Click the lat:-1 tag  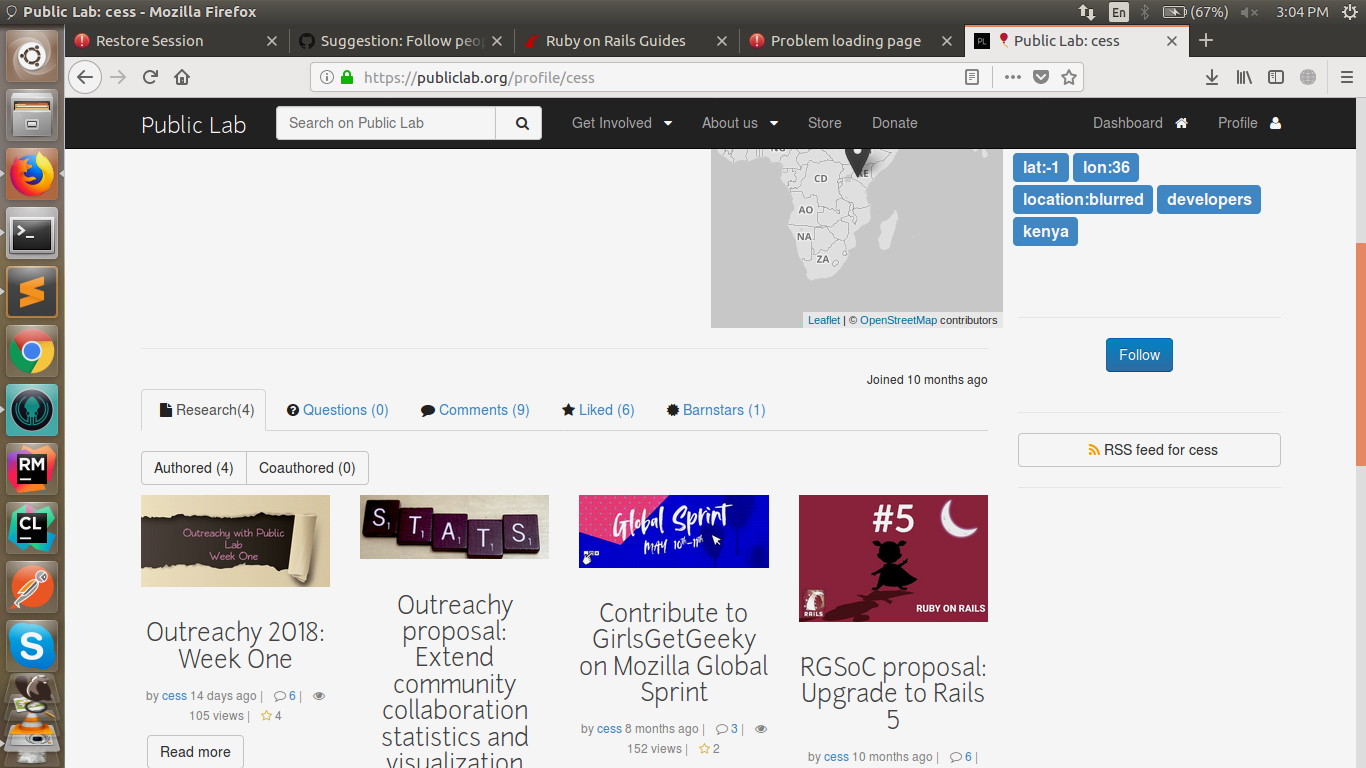coord(1041,167)
